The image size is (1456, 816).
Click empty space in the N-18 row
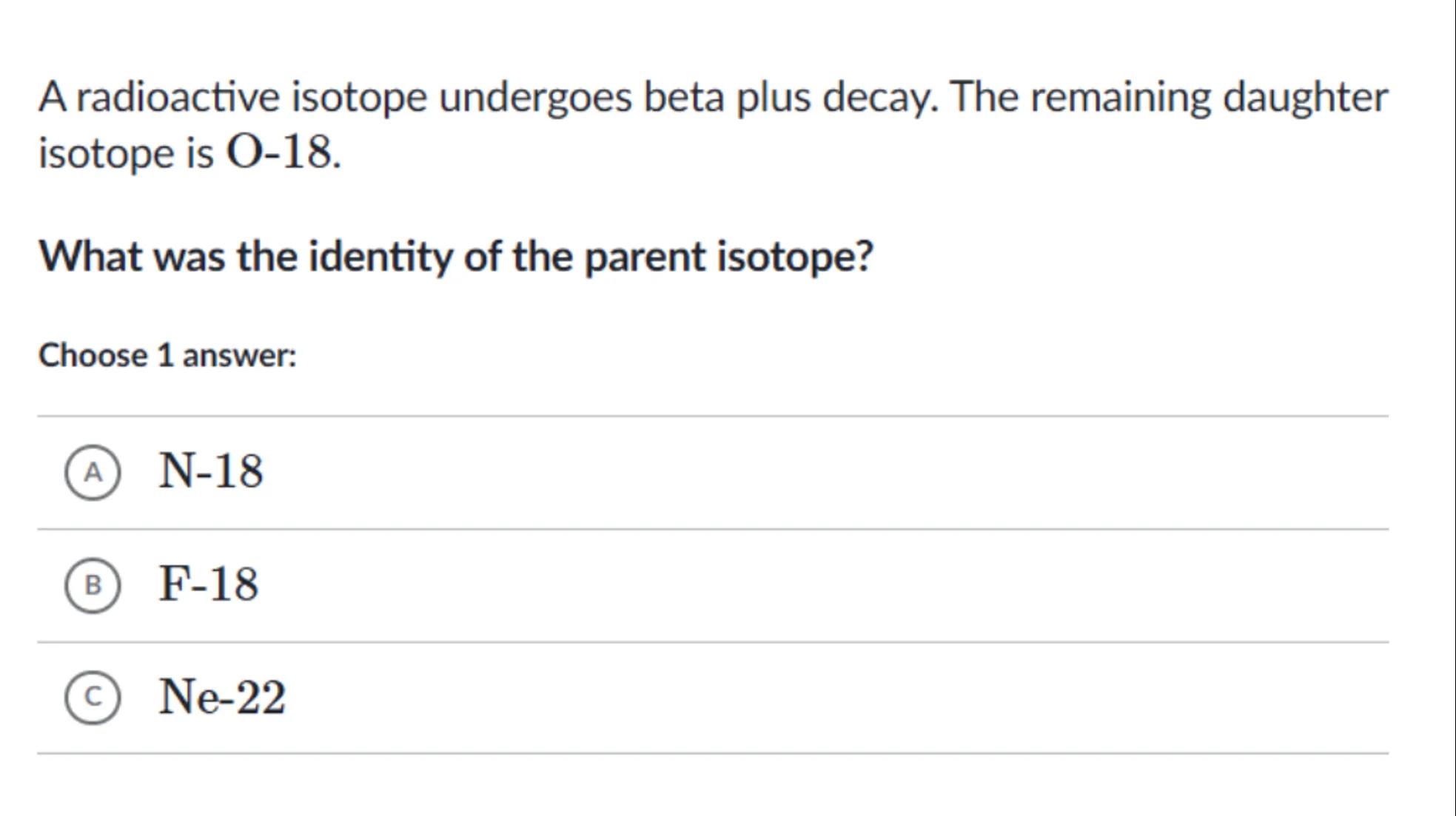coord(814,472)
